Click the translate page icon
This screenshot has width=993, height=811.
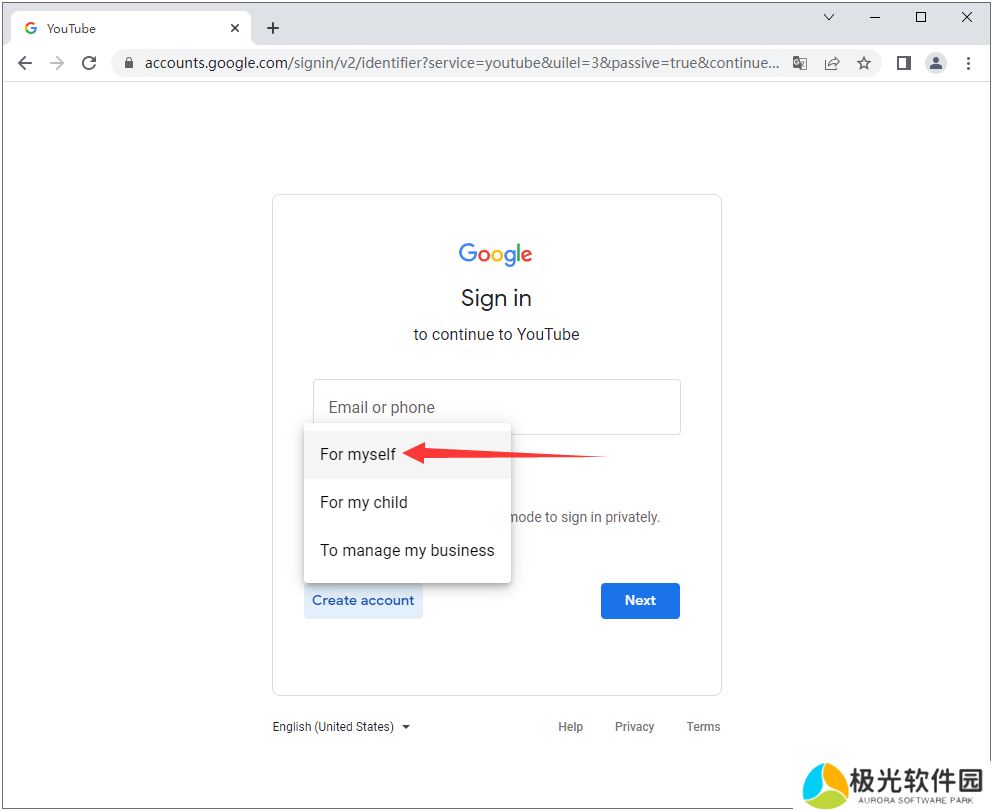pos(800,63)
